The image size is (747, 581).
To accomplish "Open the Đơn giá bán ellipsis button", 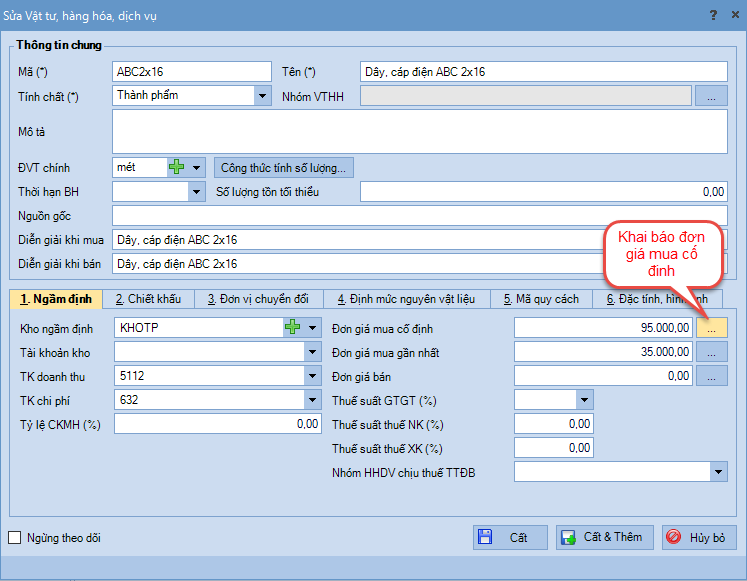I will point(711,376).
